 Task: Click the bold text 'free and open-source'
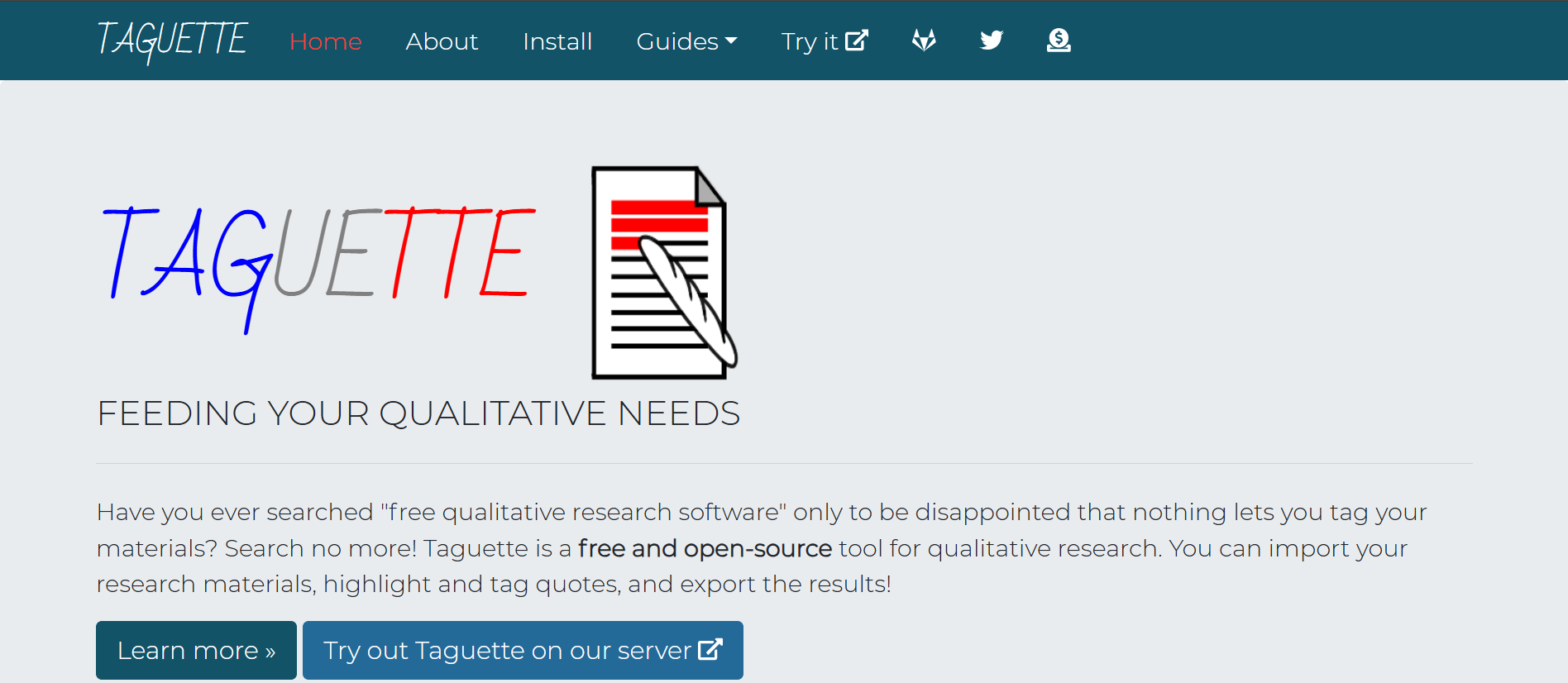705,548
